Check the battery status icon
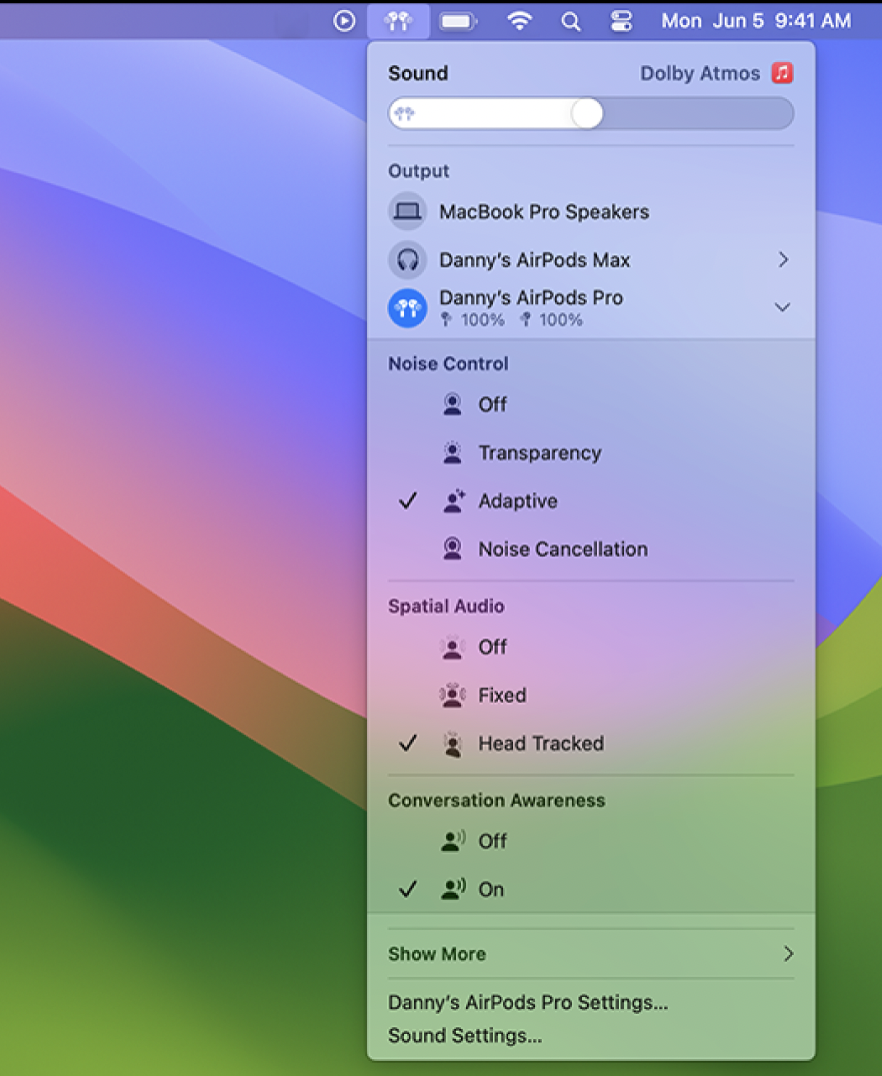The height and width of the screenshot is (1076, 882). pos(459,22)
